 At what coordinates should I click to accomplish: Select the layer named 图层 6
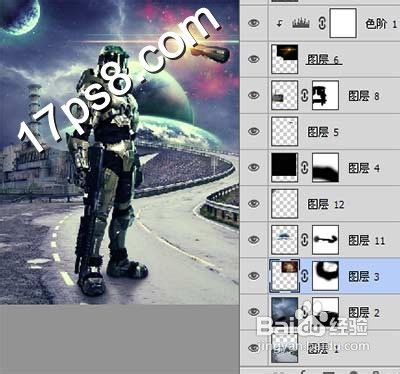tap(323, 59)
